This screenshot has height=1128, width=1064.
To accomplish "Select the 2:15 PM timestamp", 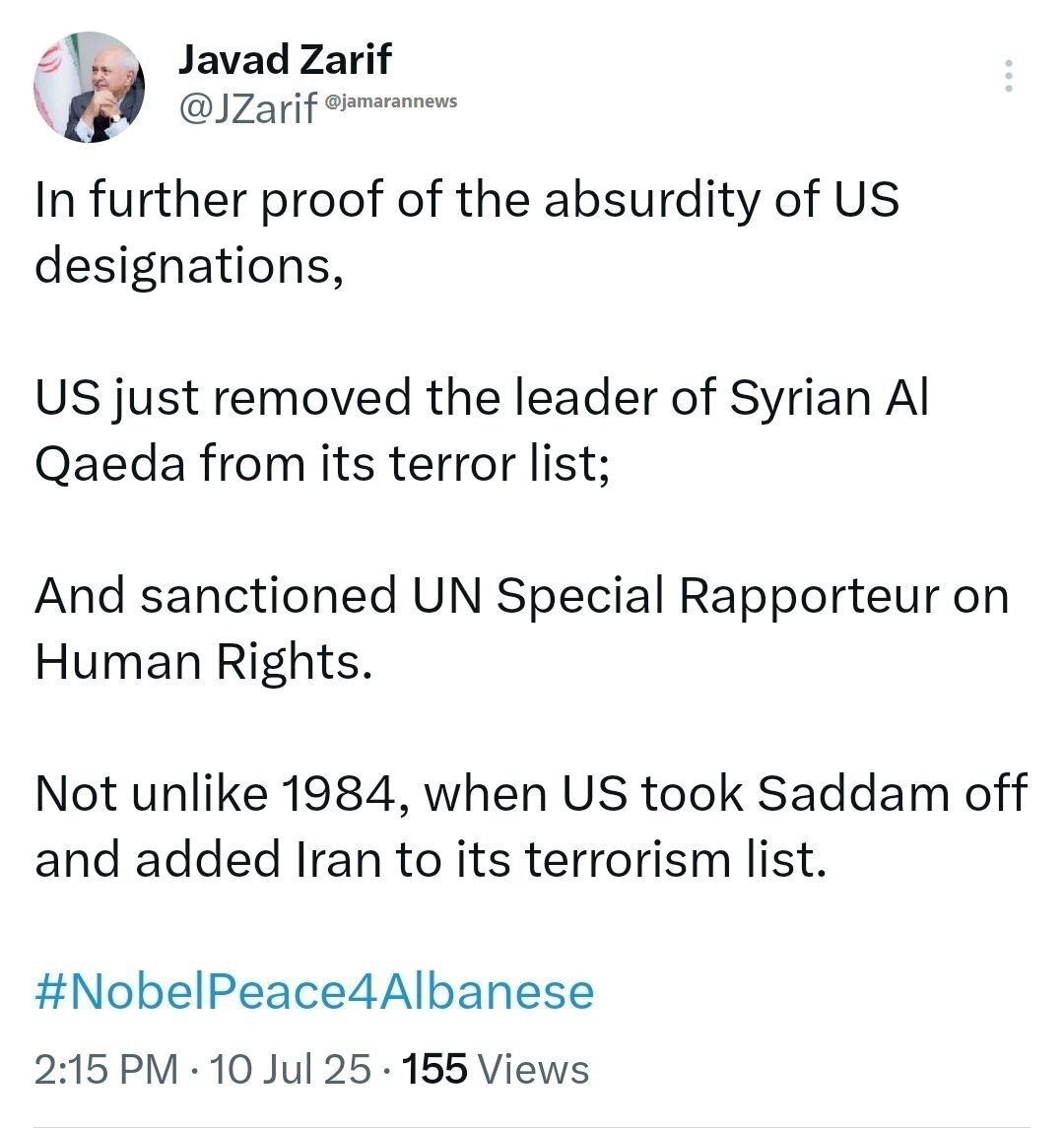I will coord(105,1068).
